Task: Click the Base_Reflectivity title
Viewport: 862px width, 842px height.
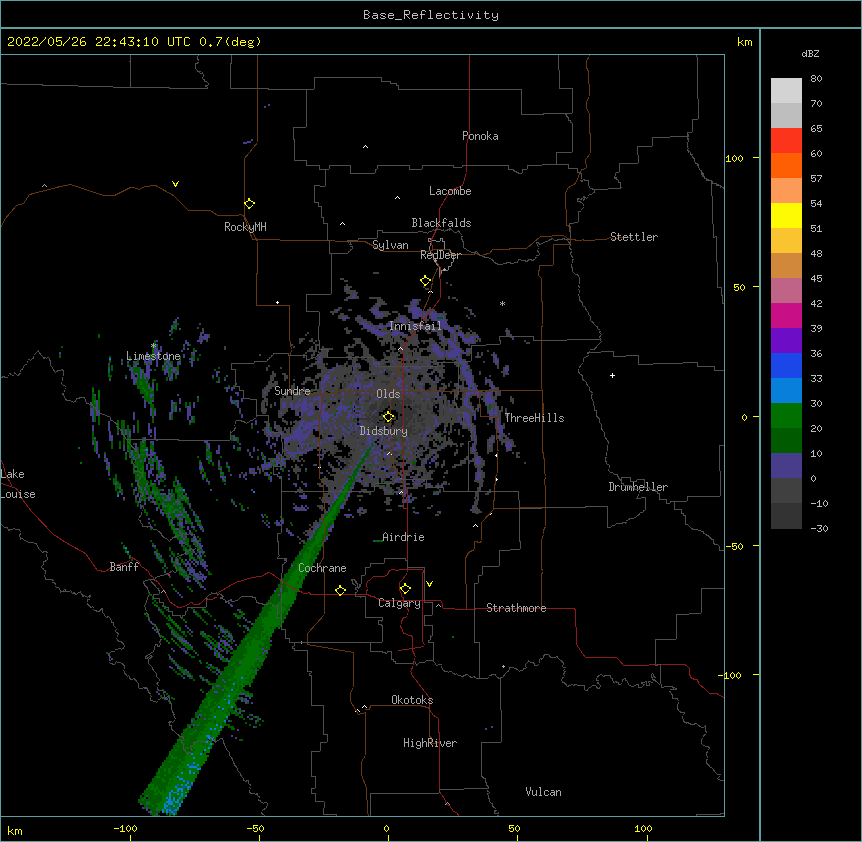Action: (x=431, y=15)
